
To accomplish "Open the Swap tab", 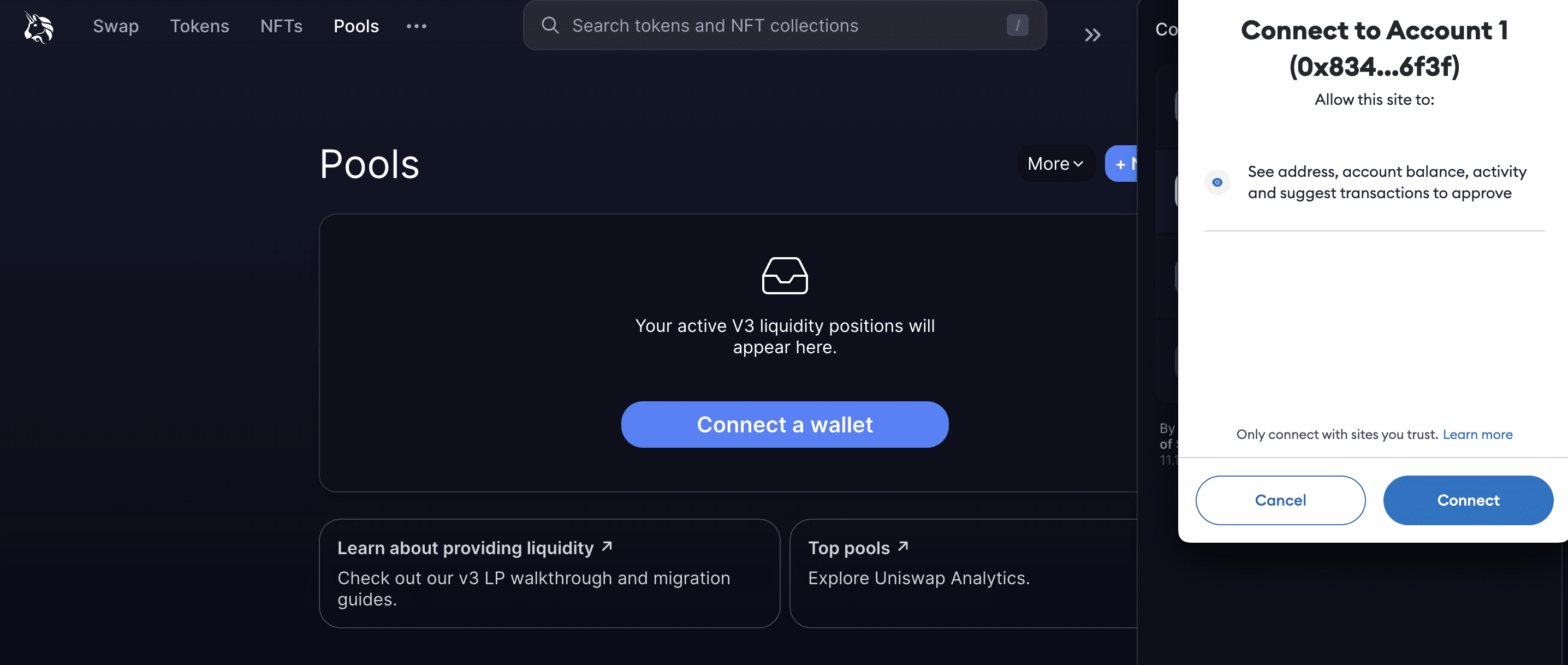I will [x=116, y=26].
